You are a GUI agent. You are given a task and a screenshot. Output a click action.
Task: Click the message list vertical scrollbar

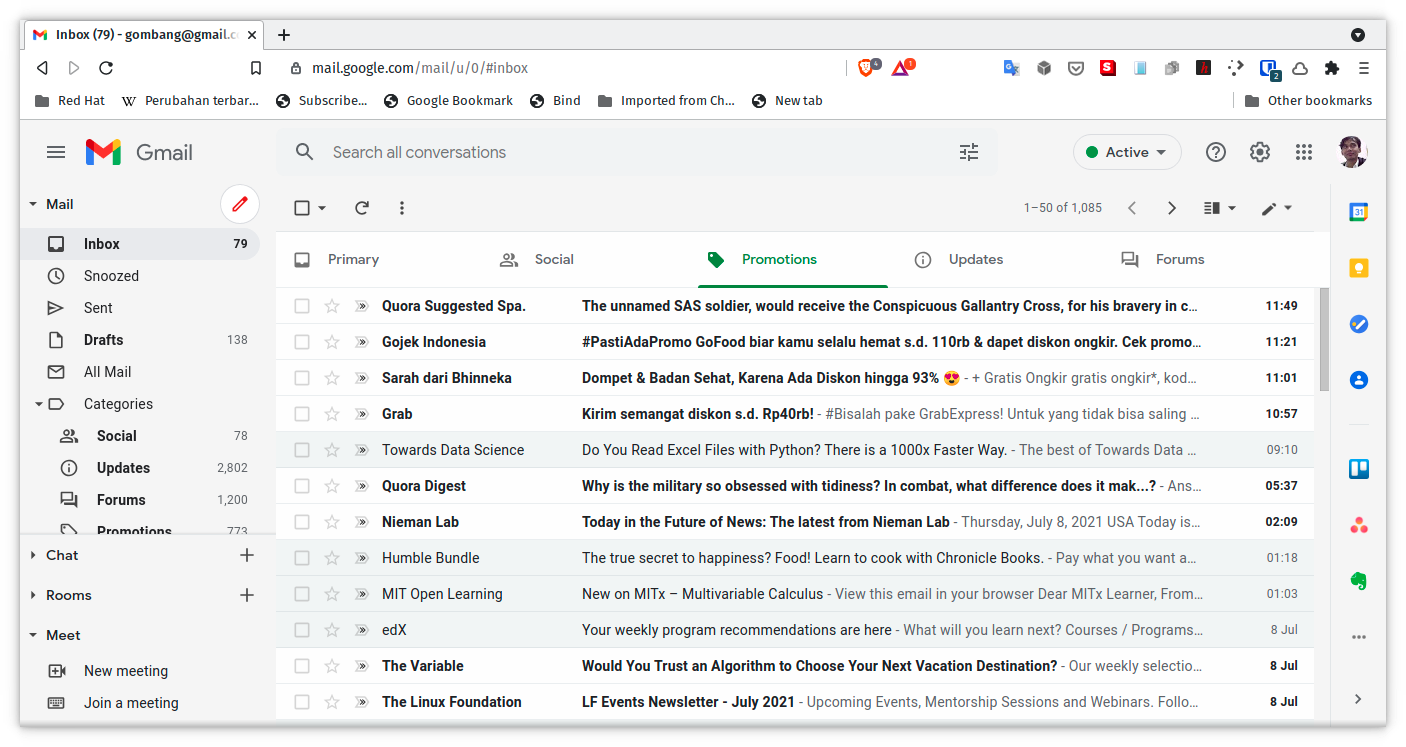coord(1324,339)
